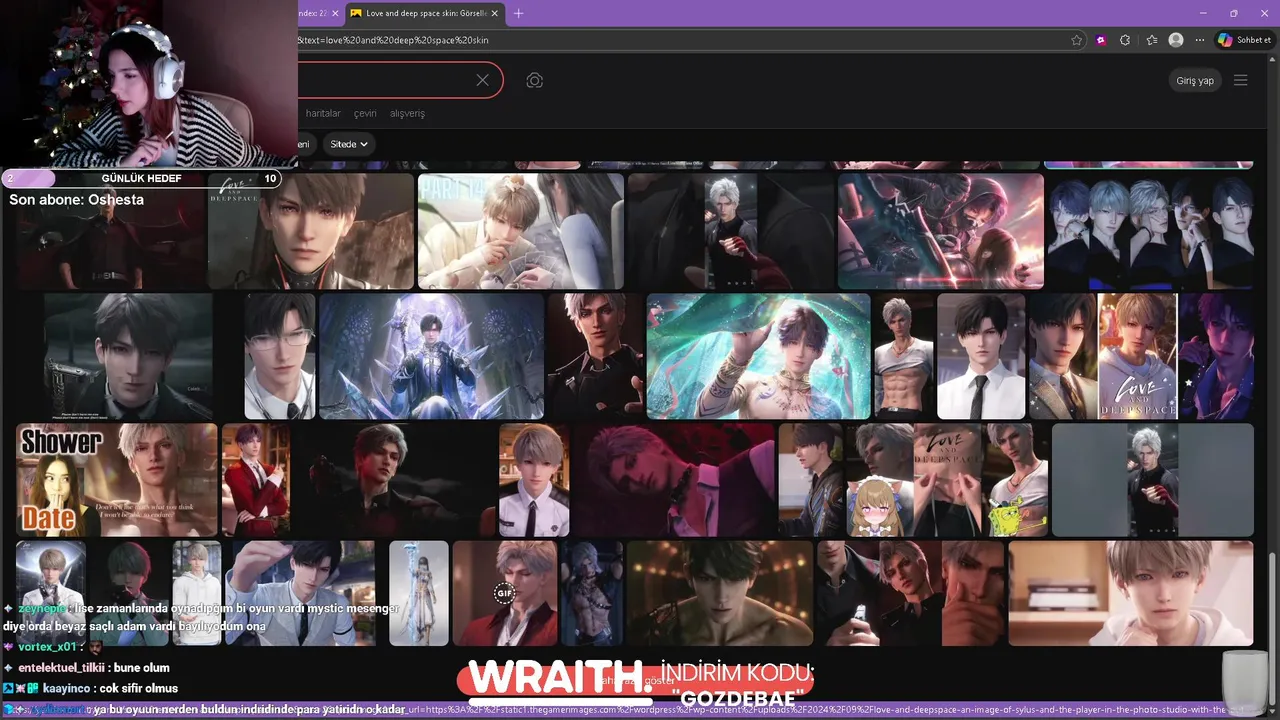Close the 'Love and deep space skin' tab
This screenshot has height=720, width=1280.
[497, 13]
